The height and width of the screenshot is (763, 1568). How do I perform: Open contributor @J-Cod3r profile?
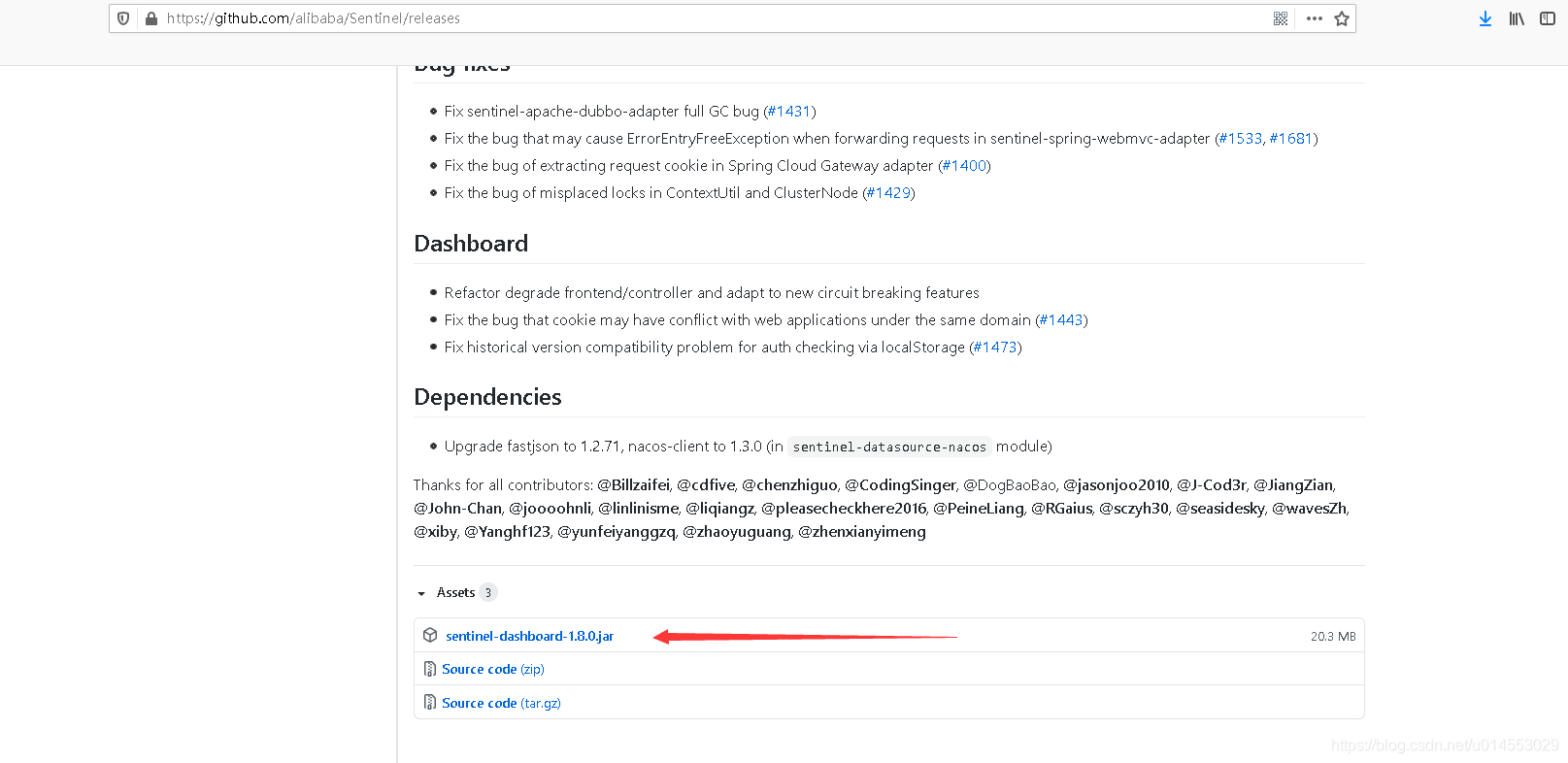(x=1212, y=485)
